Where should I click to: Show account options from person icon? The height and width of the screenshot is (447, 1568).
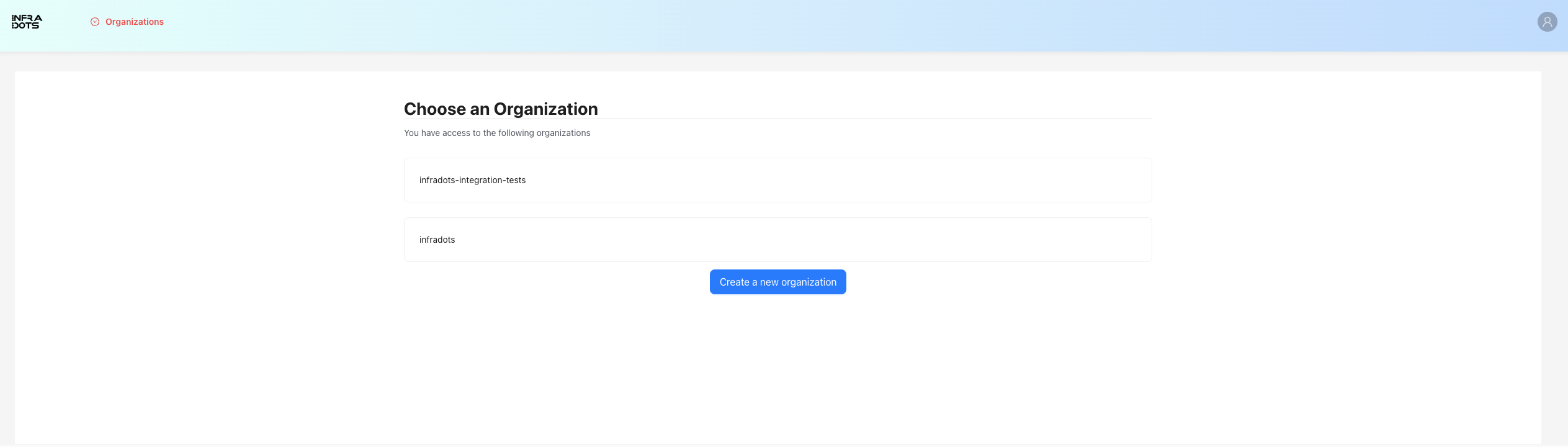pyautogui.click(x=1547, y=22)
